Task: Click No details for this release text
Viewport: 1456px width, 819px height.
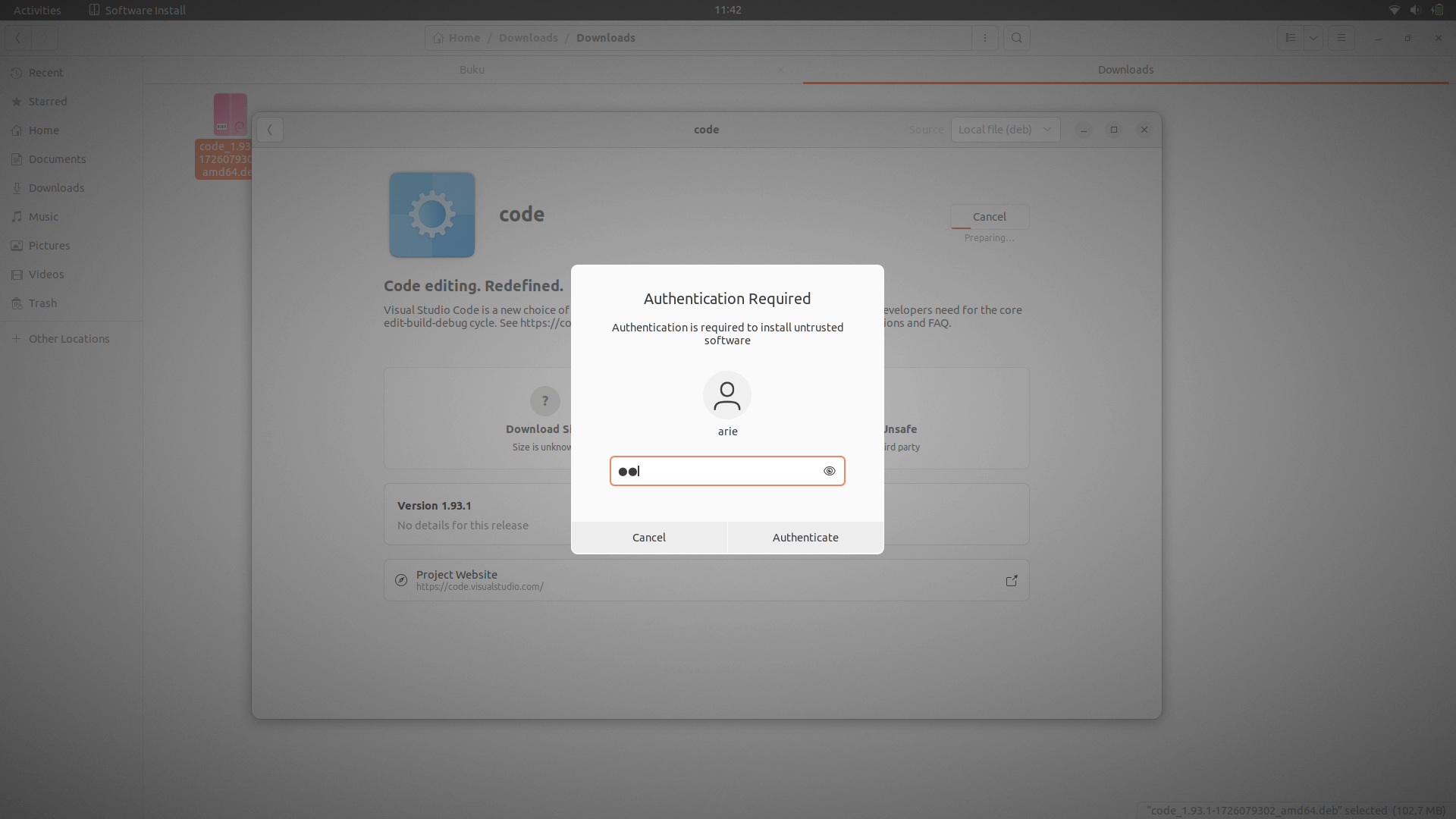Action: [x=463, y=526]
